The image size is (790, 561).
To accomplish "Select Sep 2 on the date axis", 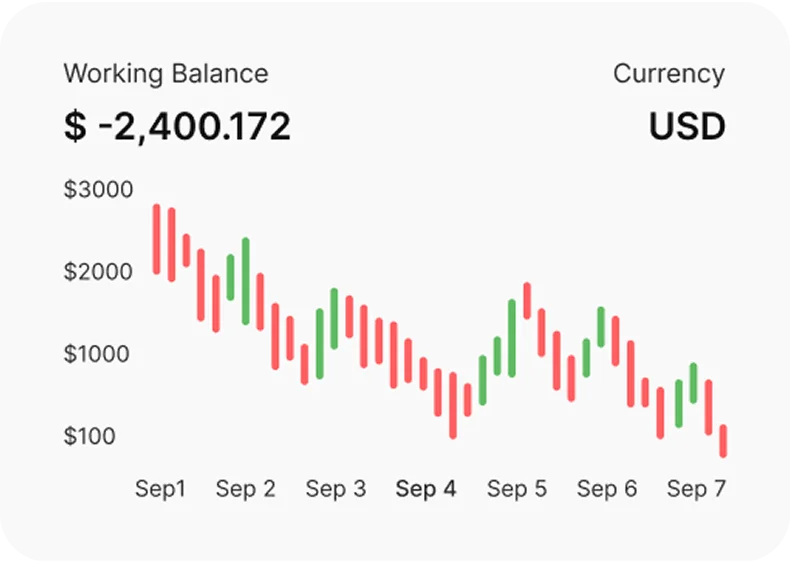I will pyautogui.click(x=245, y=489).
